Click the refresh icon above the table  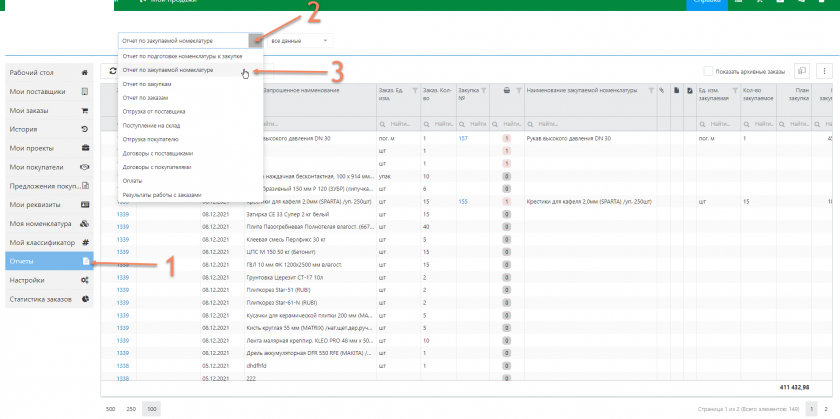point(111,72)
